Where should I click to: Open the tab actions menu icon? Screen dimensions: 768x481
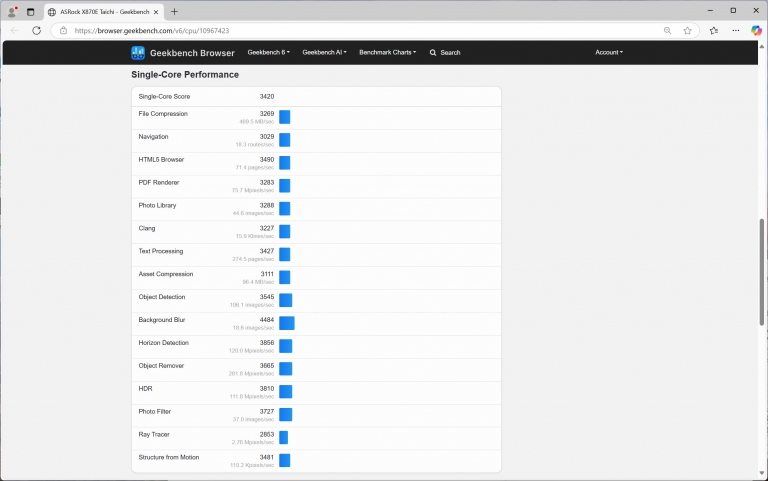(x=30, y=12)
